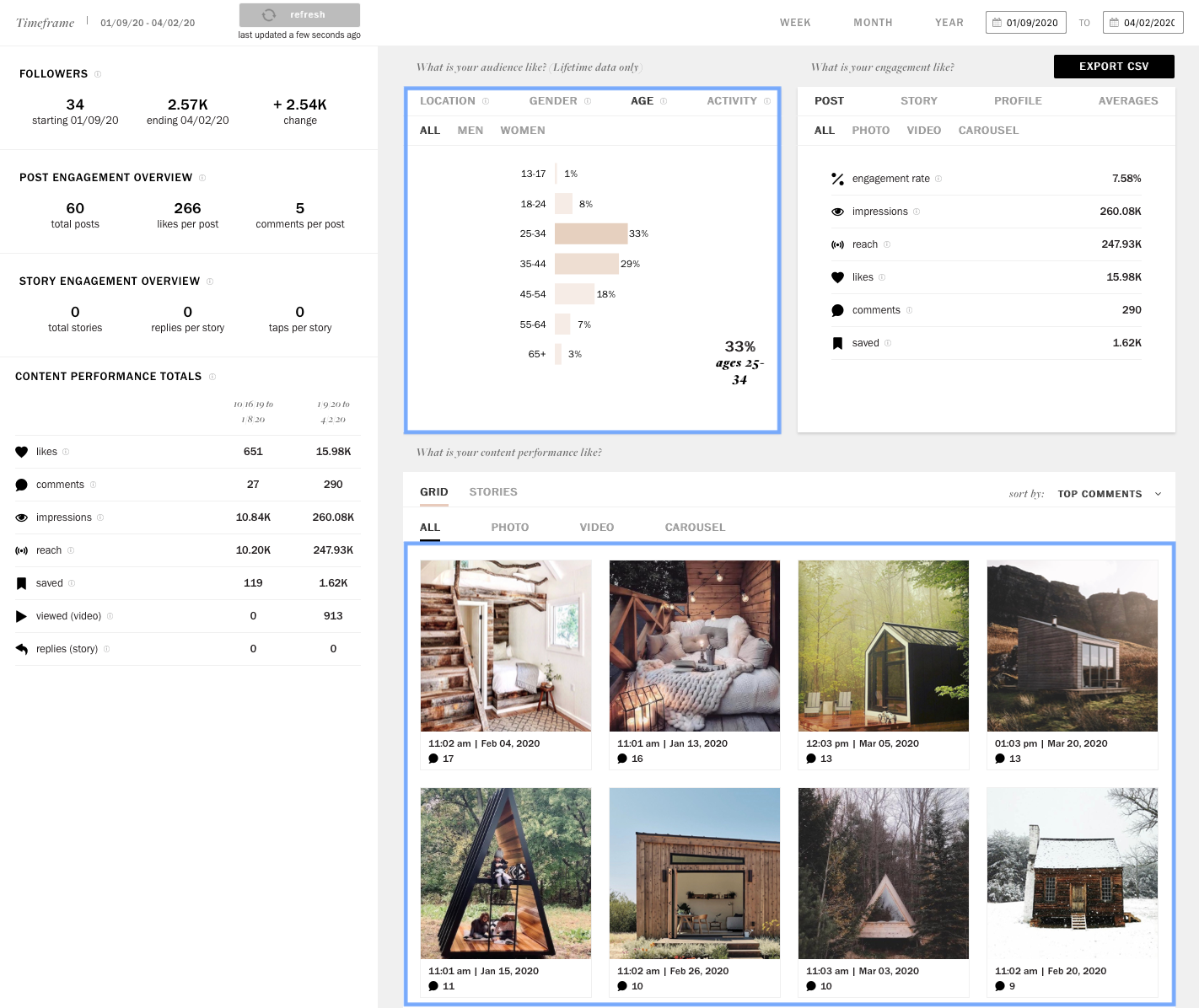Click the calendar icon in the start date field
The height and width of the screenshot is (1008, 1199).
coord(997,23)
